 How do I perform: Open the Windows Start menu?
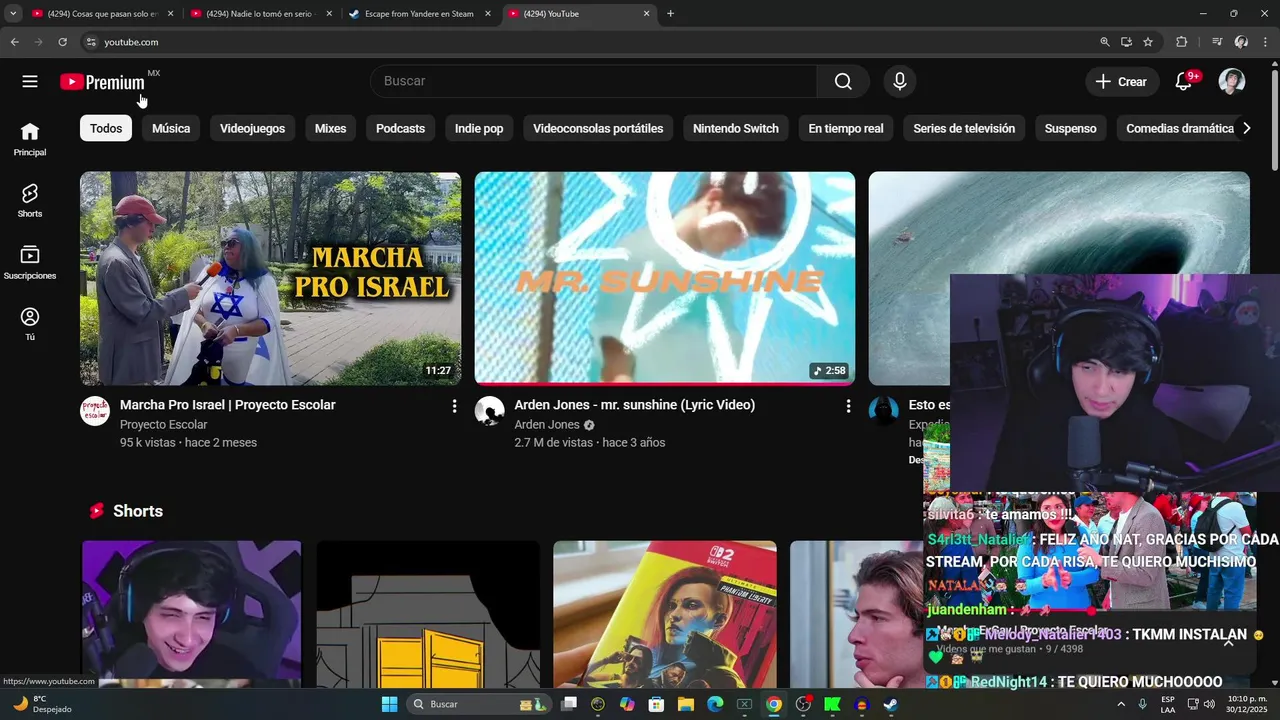389,704
